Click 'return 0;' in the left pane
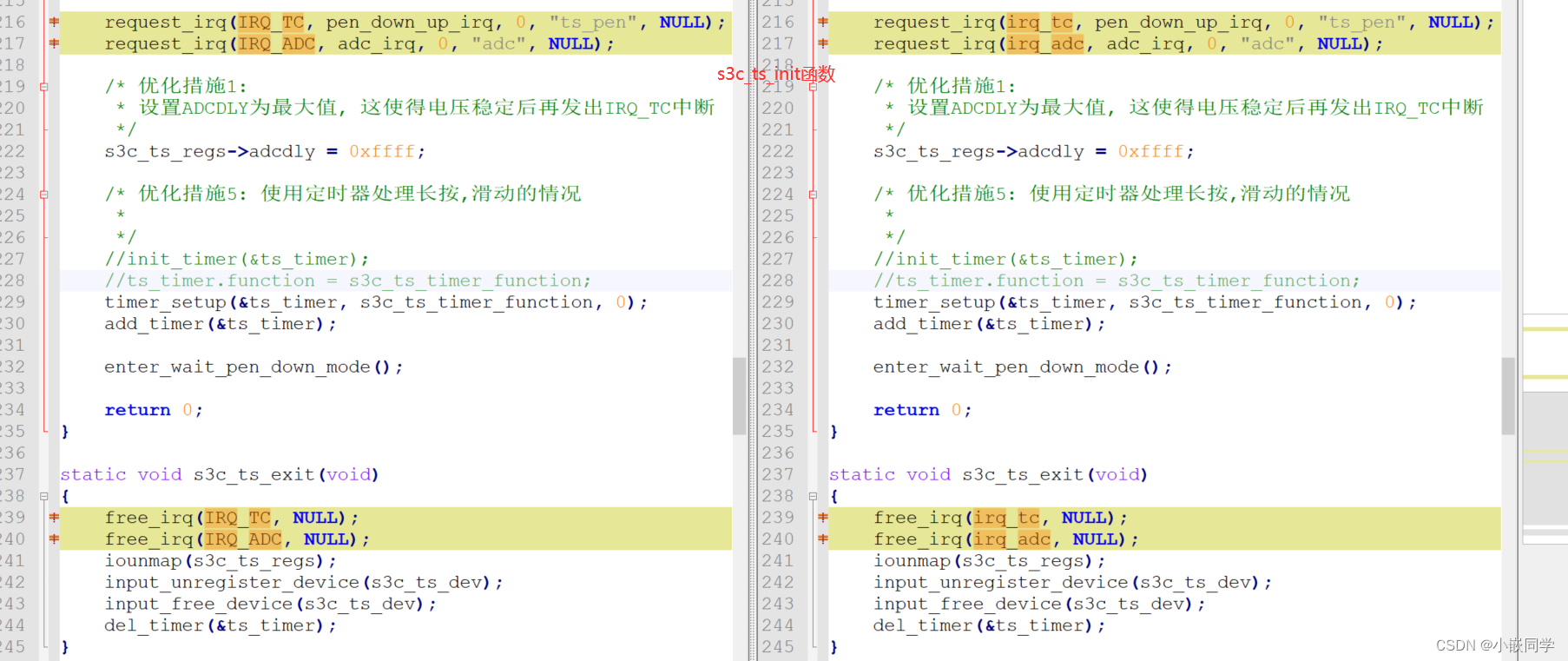The width and height of the screenshot is (1568, 661). point(154,410)
